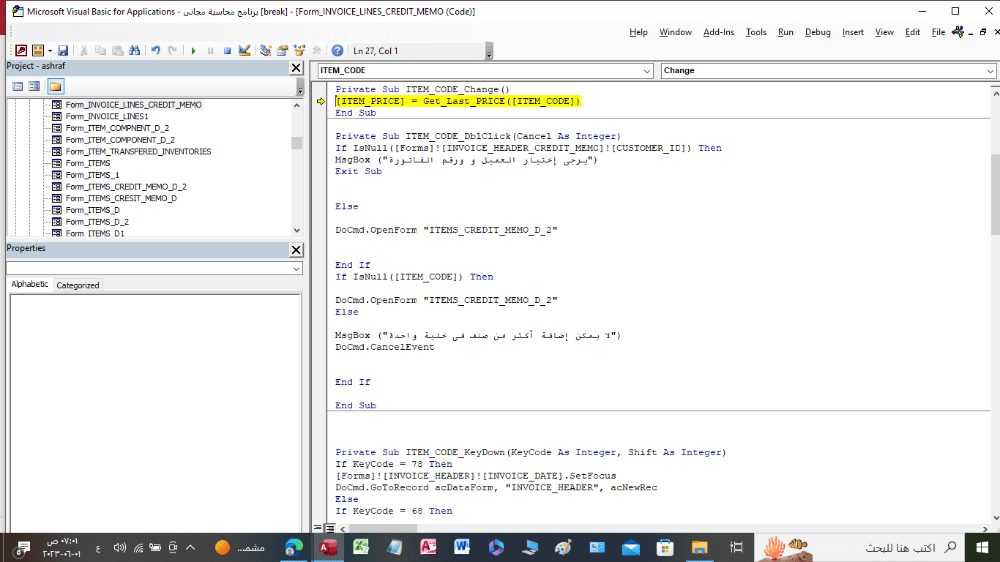This screenshot has width=1000, height=562.
Task: Select Form_INVOICE_LINES1 in project tree
Action: [x=107, y=116]
